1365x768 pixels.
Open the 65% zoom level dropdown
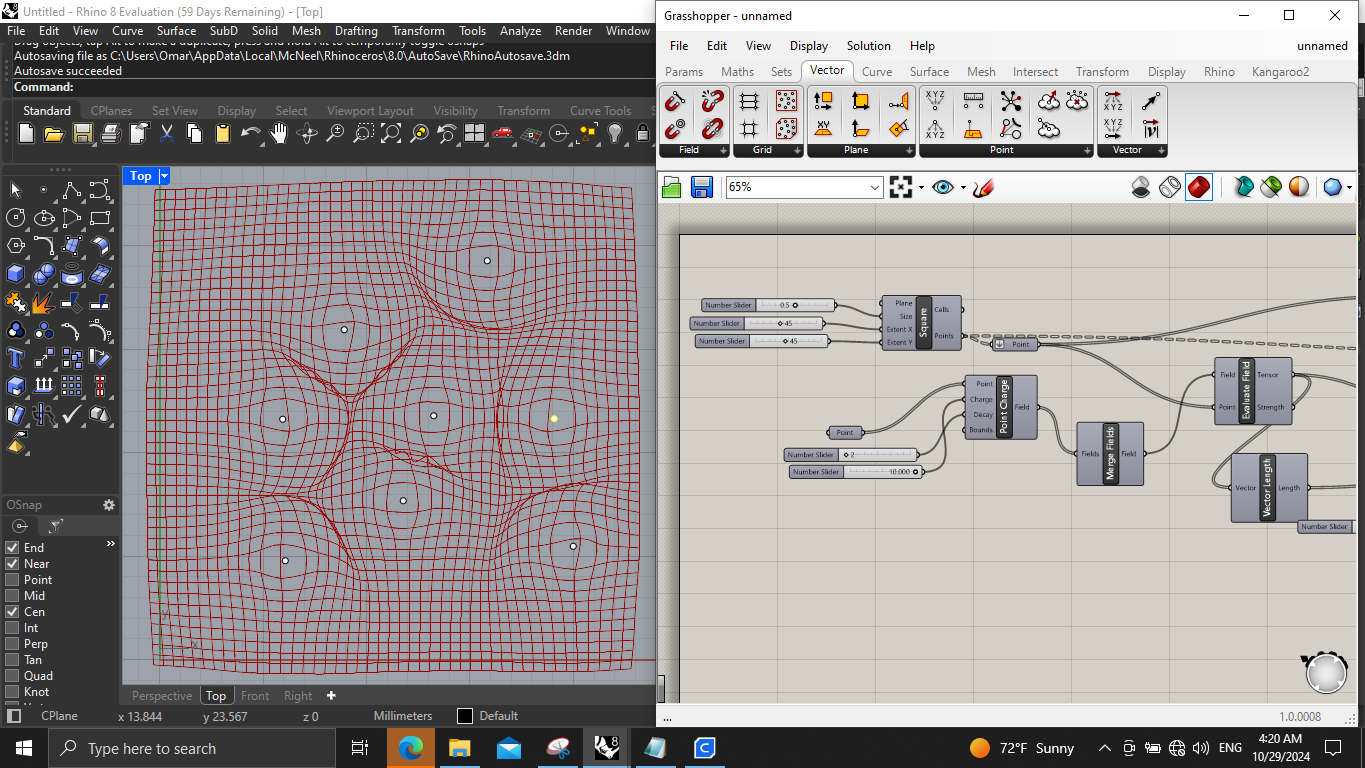875,187
